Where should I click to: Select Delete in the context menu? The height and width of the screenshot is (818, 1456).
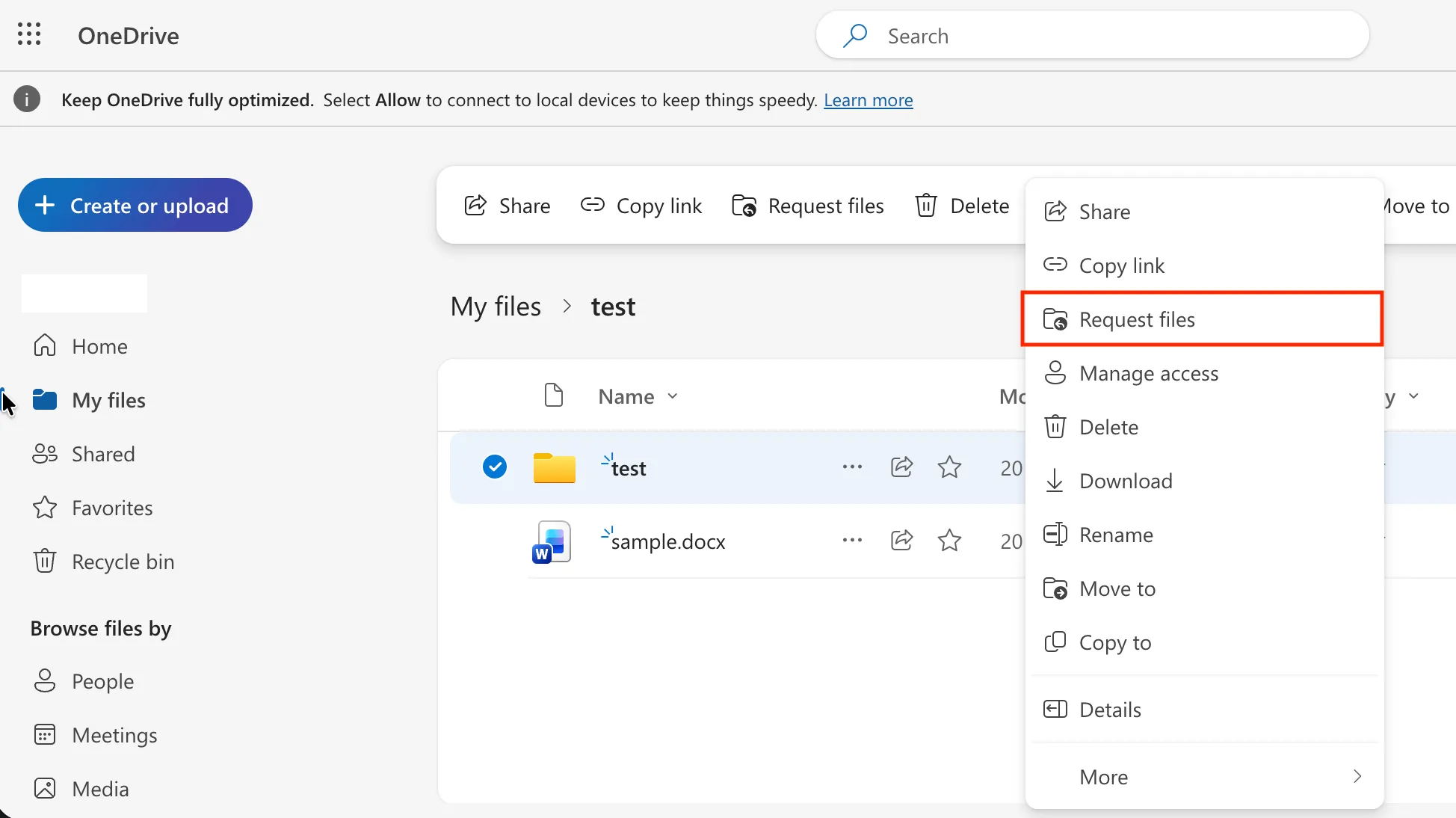tap(1204, 427)
